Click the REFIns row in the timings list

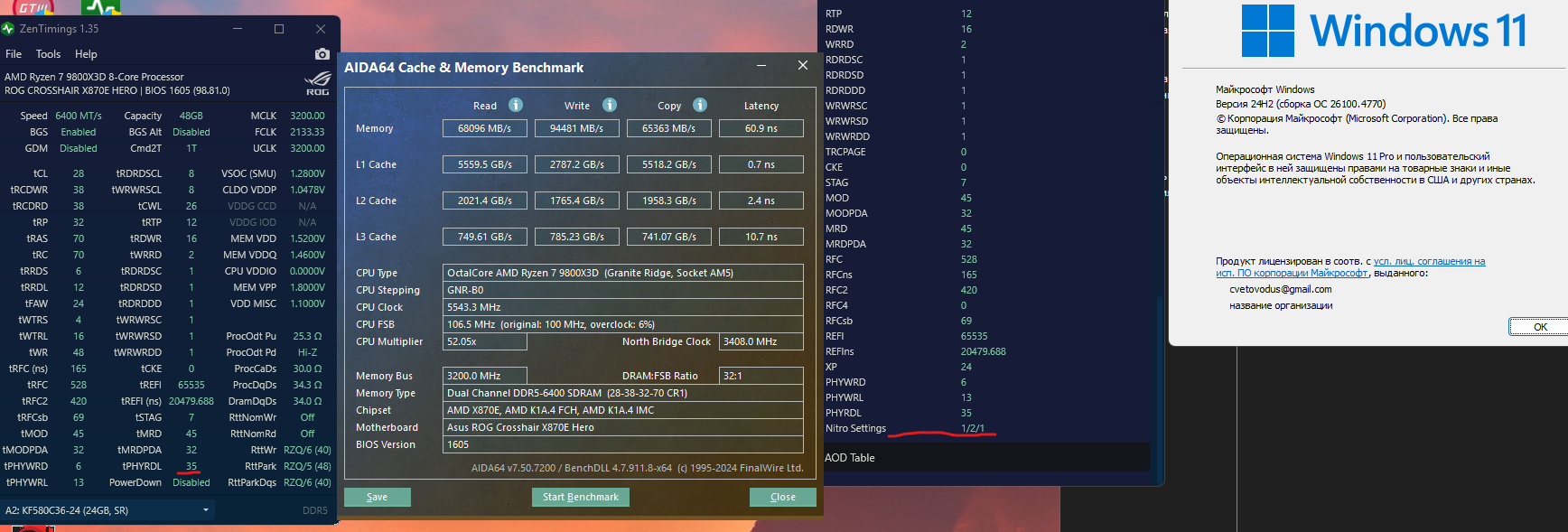(x=916, y=351)
